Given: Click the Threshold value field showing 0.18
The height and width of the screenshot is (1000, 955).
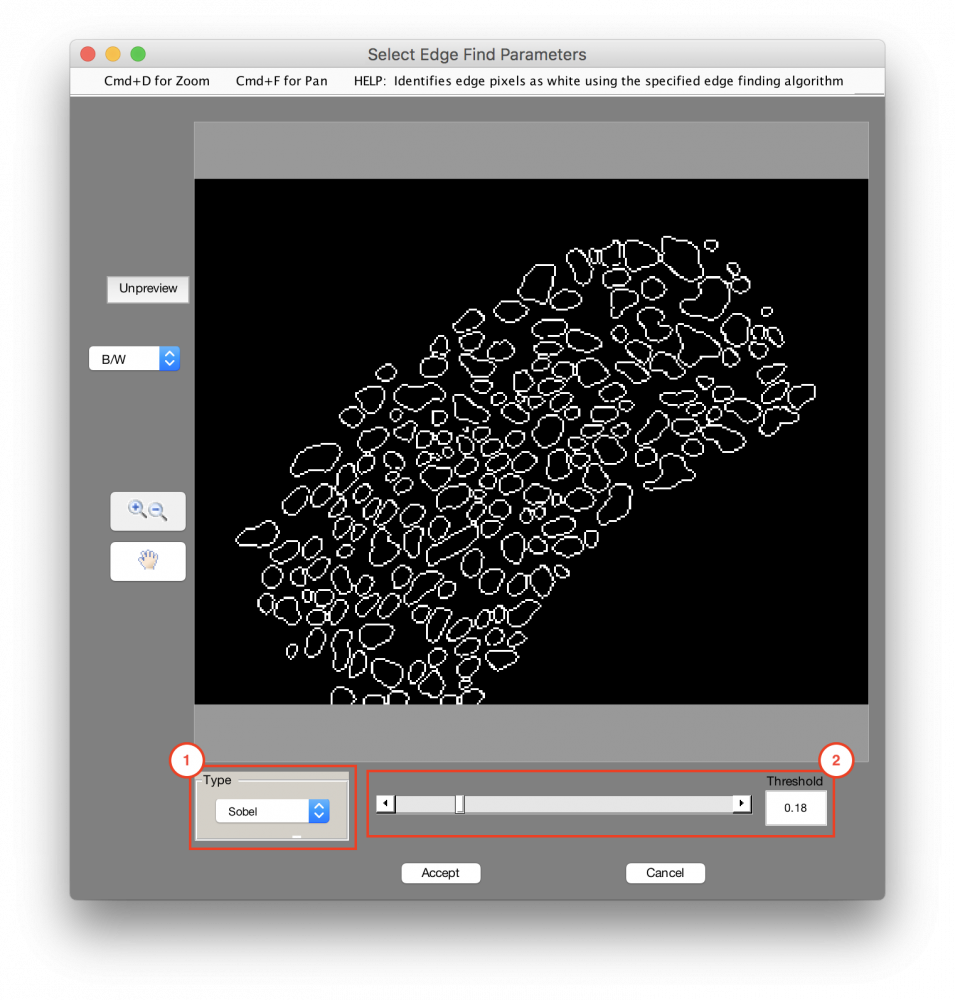Looking at the screenshot, I should (x=796, y=808).
